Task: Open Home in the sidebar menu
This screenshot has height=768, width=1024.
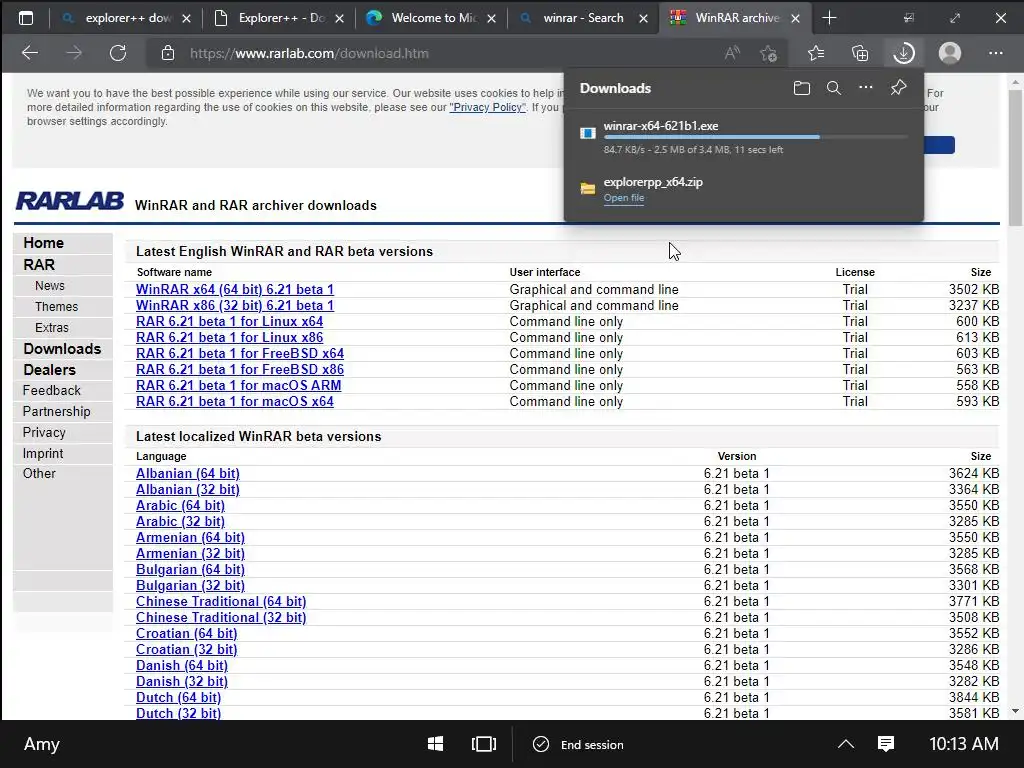Action: click(x=44, y=243)
